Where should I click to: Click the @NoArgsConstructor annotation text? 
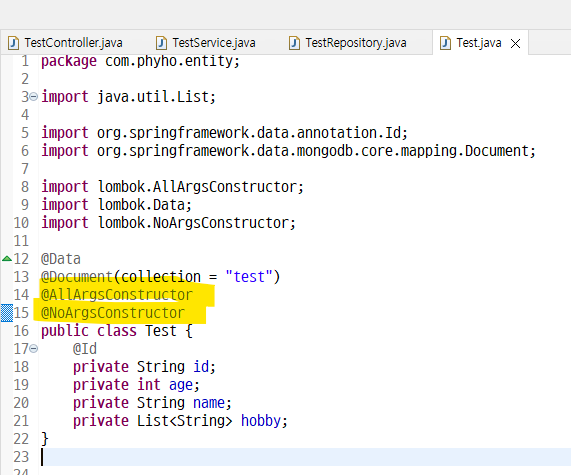click(113, 313)
